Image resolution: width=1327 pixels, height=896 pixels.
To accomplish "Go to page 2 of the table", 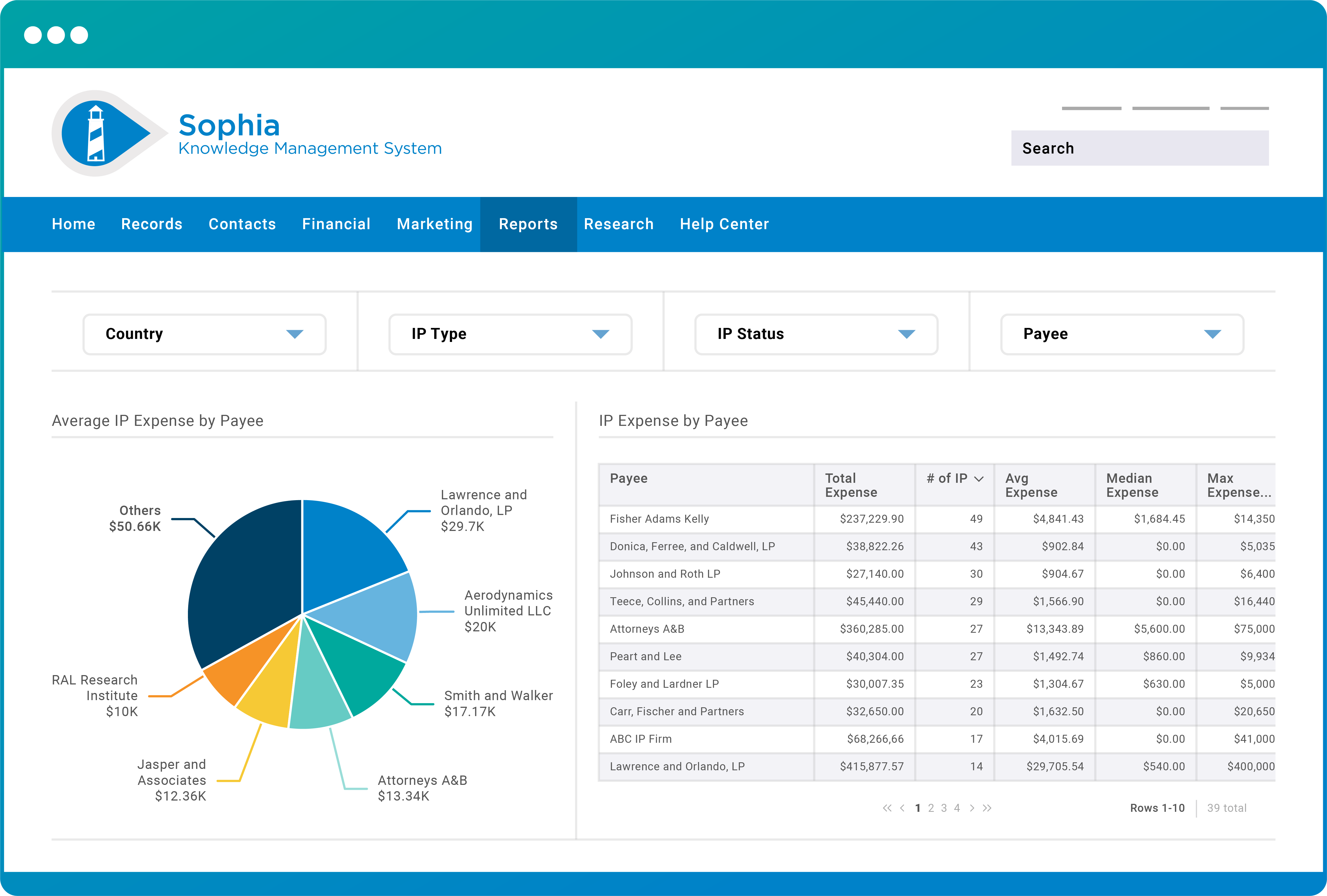I will pos(931,808).
